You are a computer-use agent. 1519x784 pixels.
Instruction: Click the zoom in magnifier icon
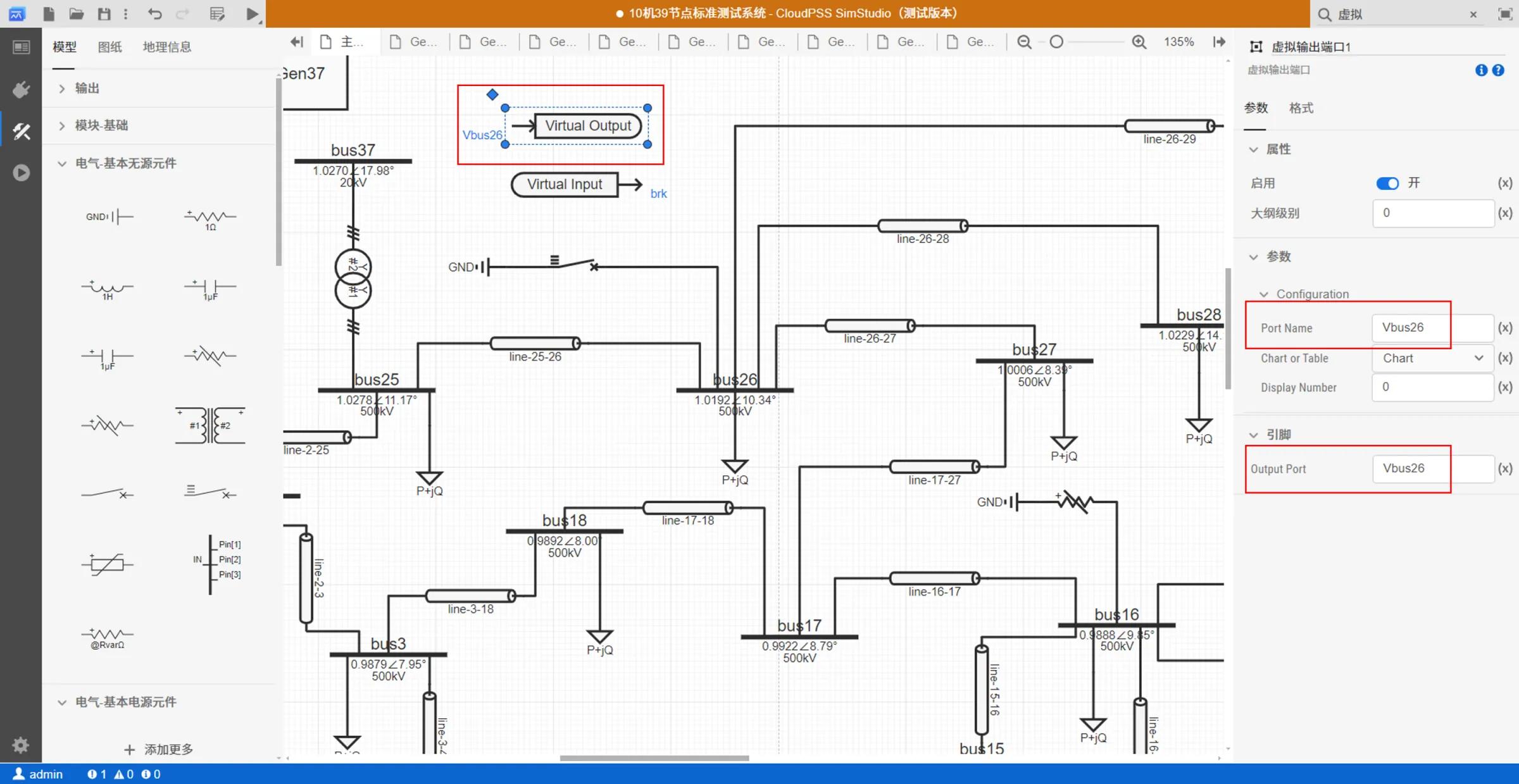(x=1139, y=42)
